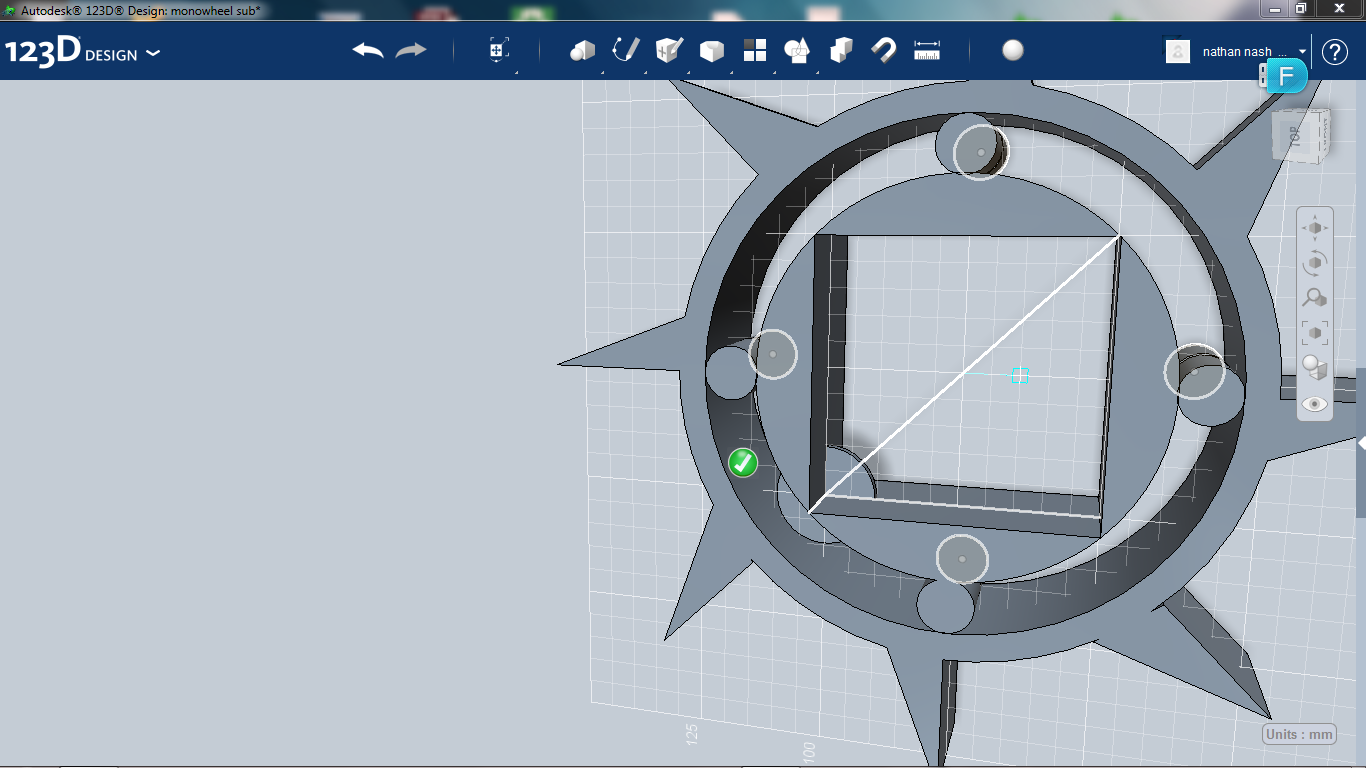
Task: Select the Zoom navigation tool
Action: [x=1314, y=298]
